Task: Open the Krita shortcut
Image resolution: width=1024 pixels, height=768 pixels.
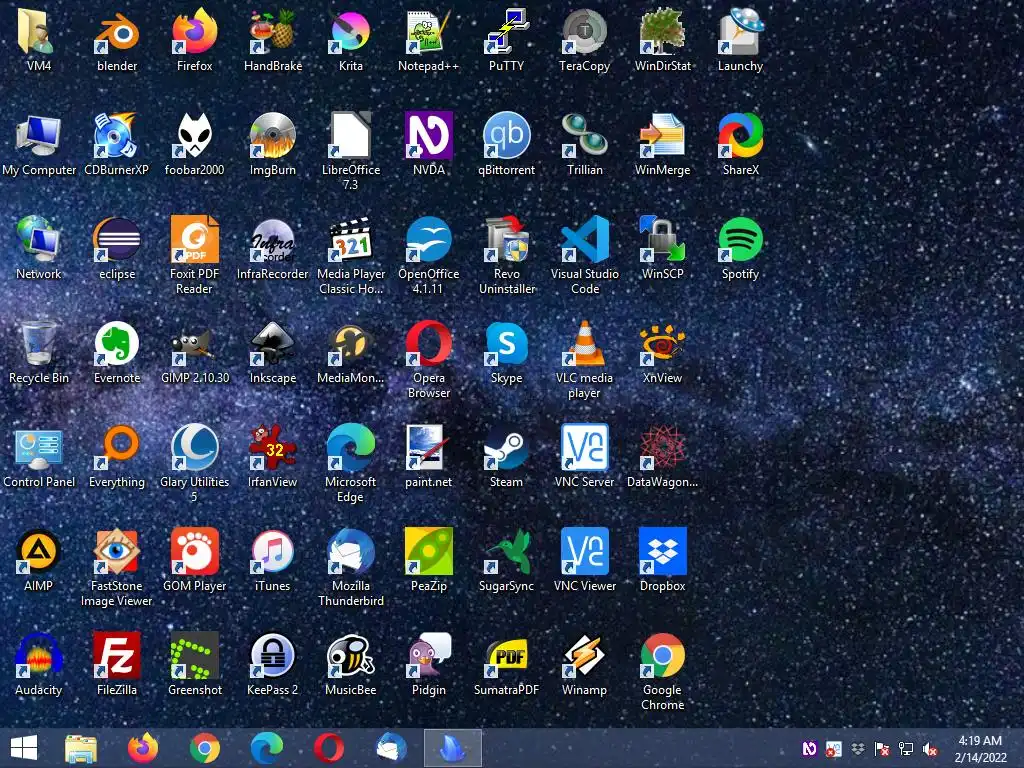Action: pyautogui.click(x=351, y=33)
